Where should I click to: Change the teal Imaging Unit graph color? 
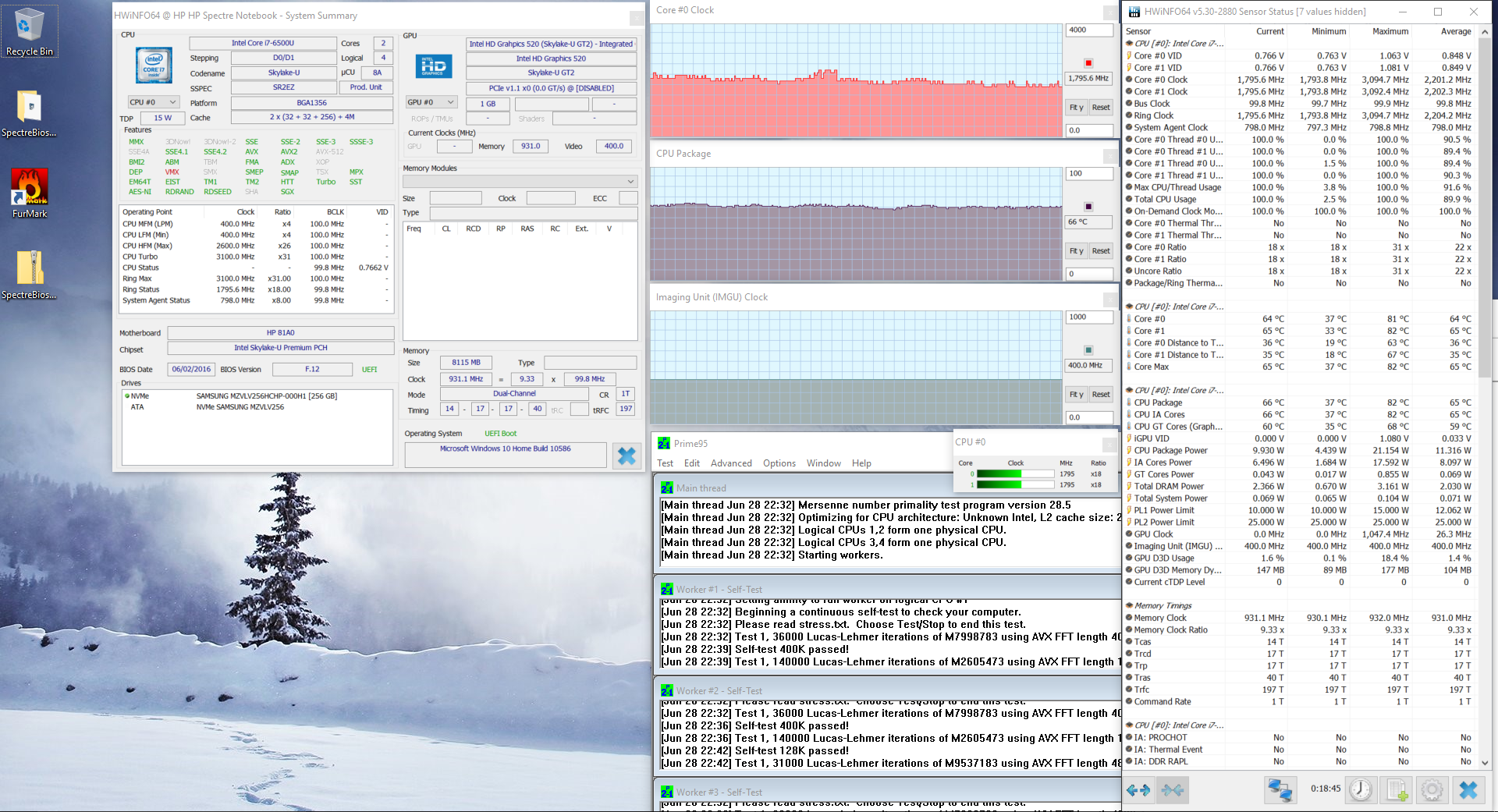point(1088,350)
